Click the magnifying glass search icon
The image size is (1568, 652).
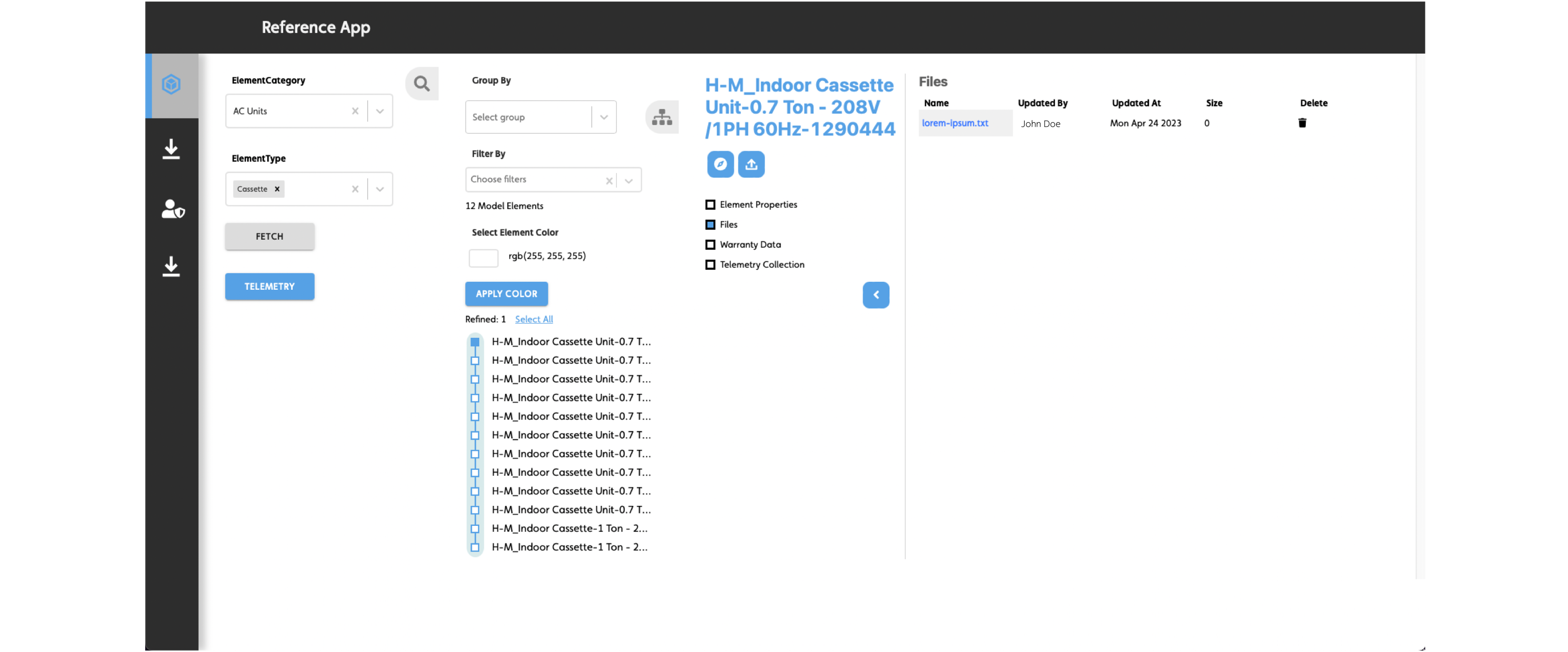421,84
